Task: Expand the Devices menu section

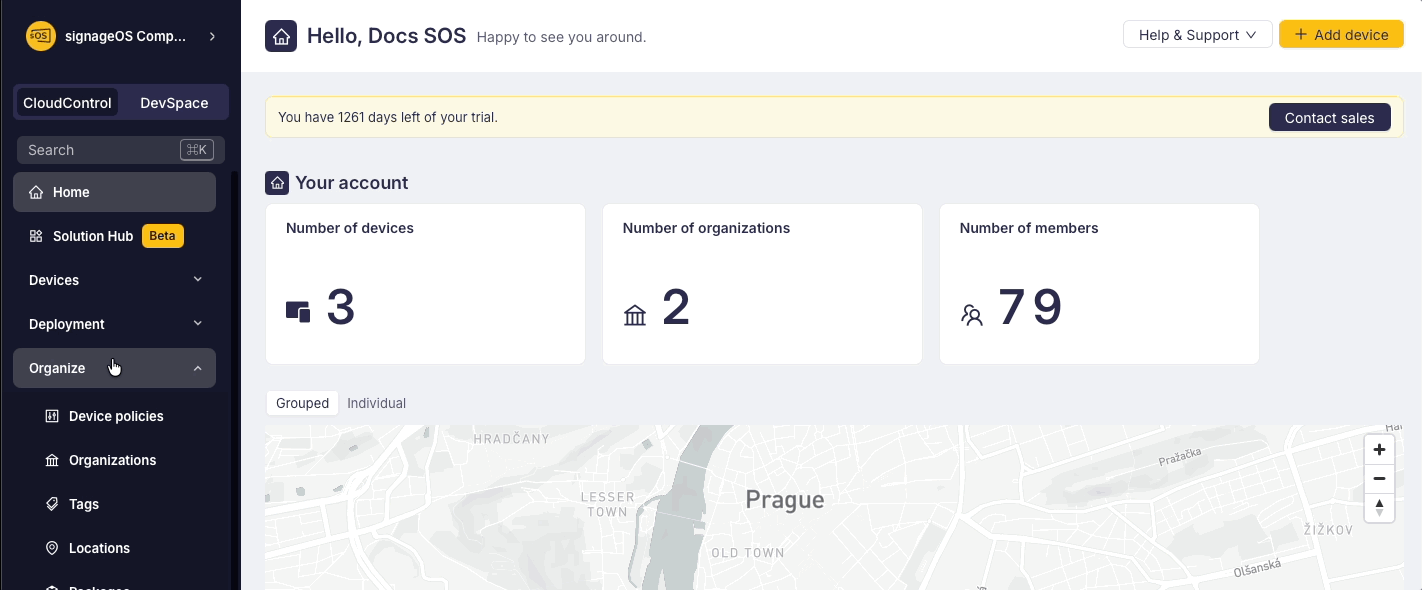Action: pos(114,280)
